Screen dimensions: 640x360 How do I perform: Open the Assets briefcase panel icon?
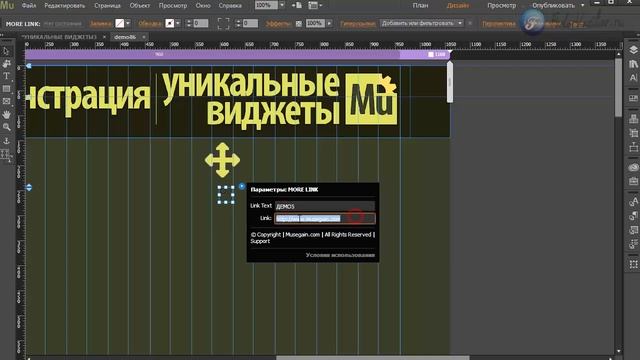633,181
